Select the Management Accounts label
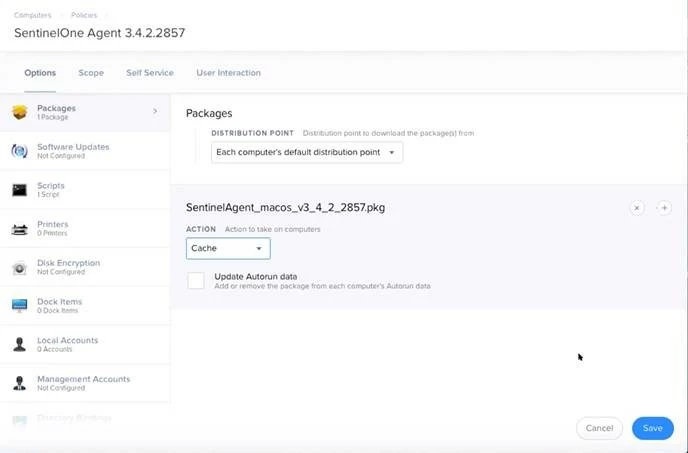Image resolution: width=688 pixels, height=453 pixels. pos(83,379)
